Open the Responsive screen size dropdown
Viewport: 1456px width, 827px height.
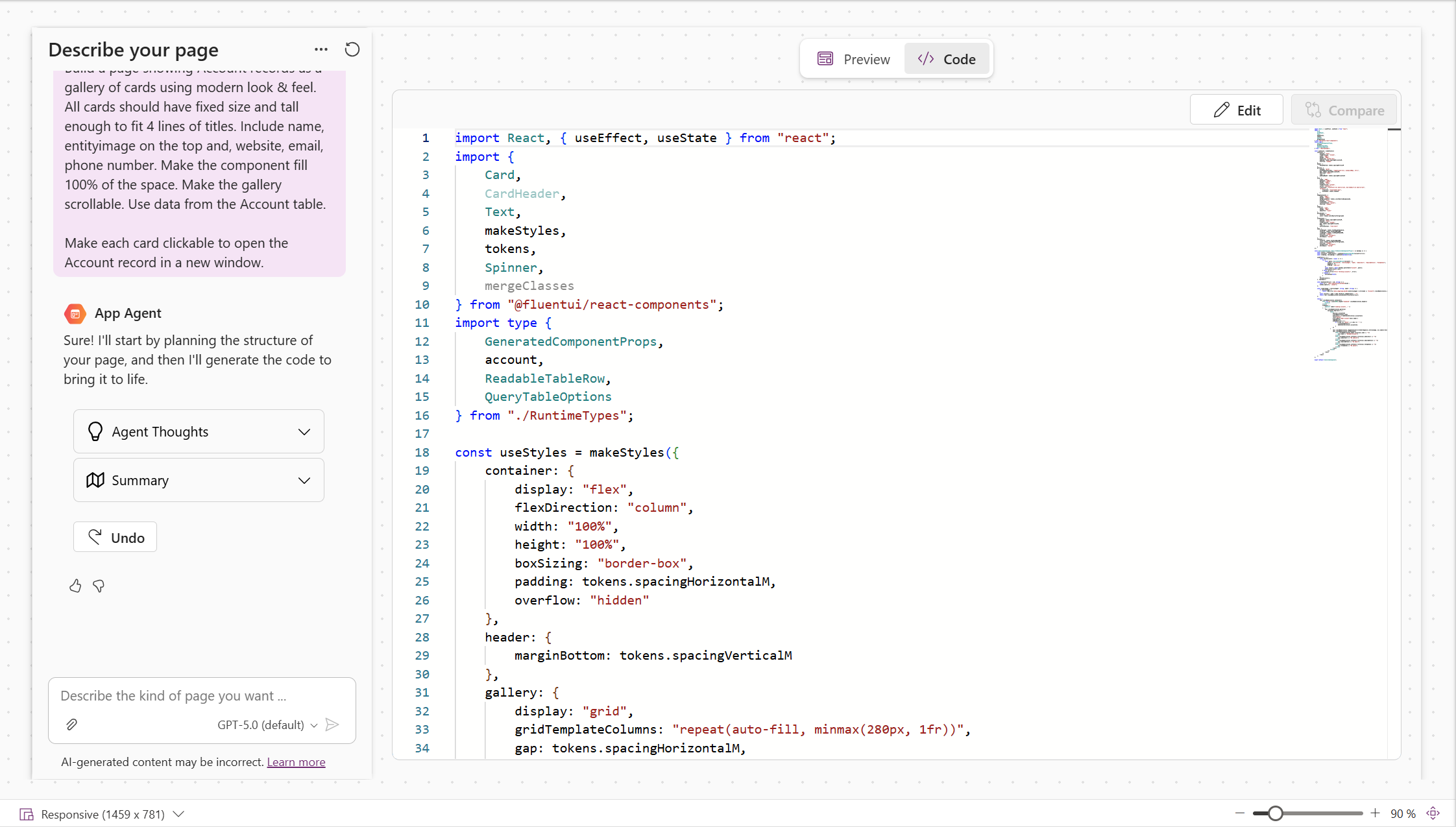click(180, 814)
